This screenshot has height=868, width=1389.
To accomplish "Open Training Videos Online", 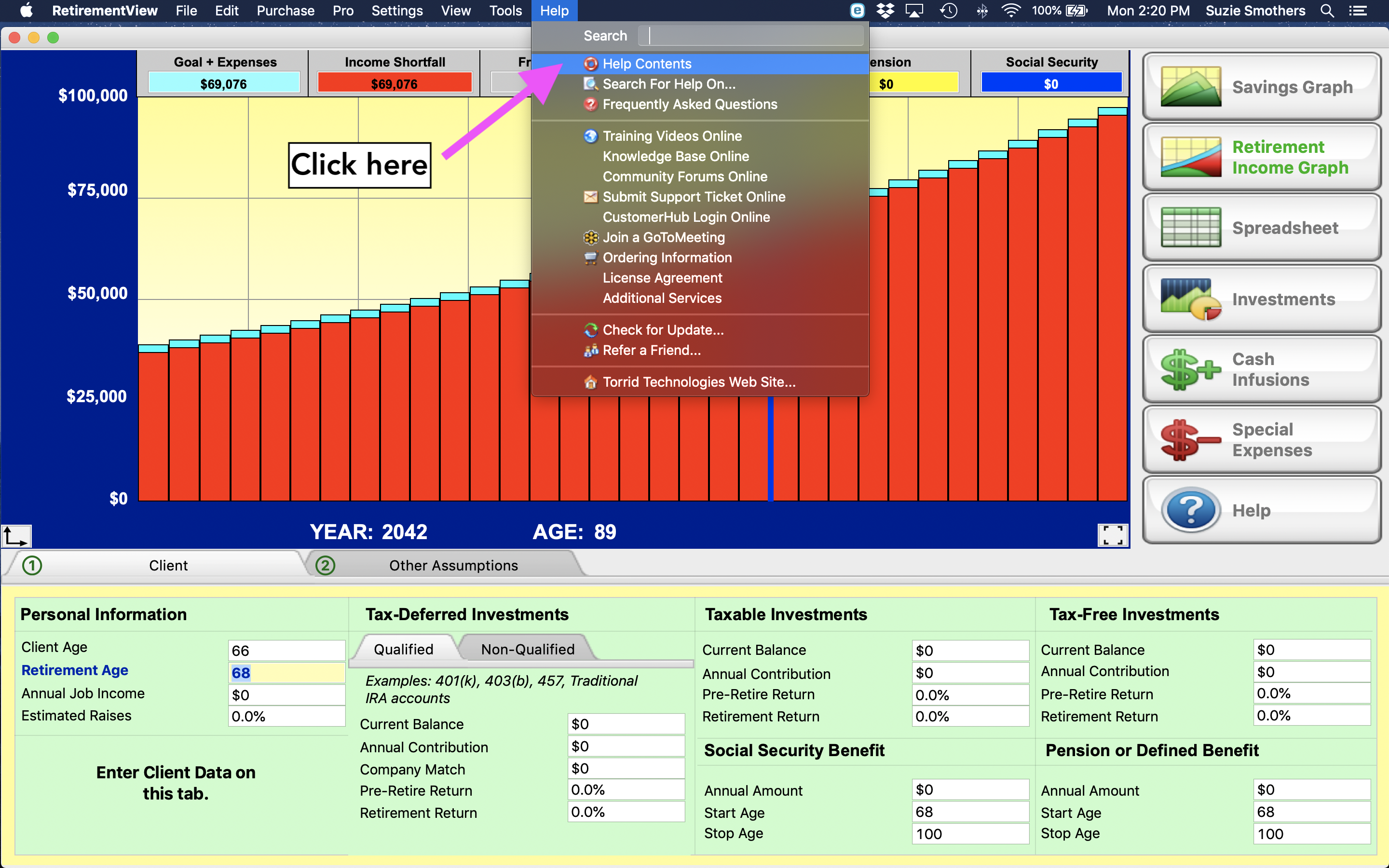I will [x=700, y=136].
